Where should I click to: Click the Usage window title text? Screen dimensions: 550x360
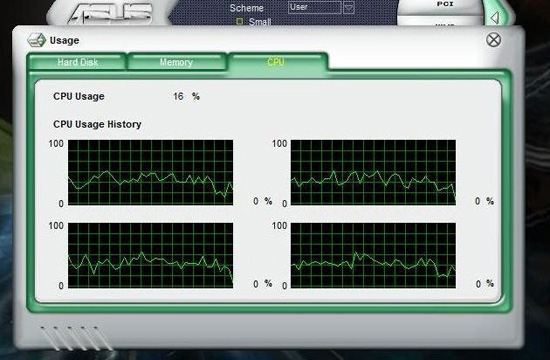(64, 41)
